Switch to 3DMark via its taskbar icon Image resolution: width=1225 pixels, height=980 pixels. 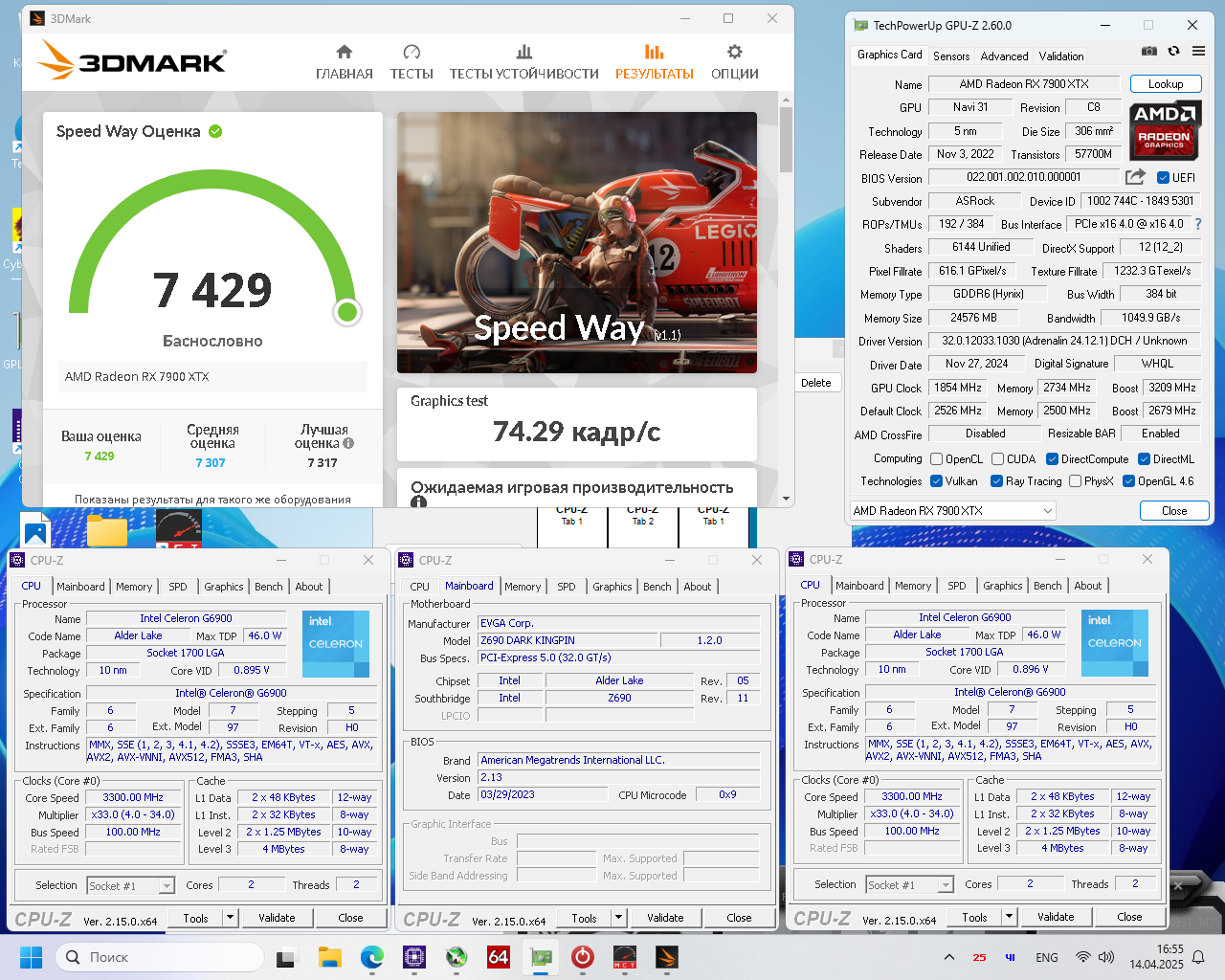[x=667, y=957]
